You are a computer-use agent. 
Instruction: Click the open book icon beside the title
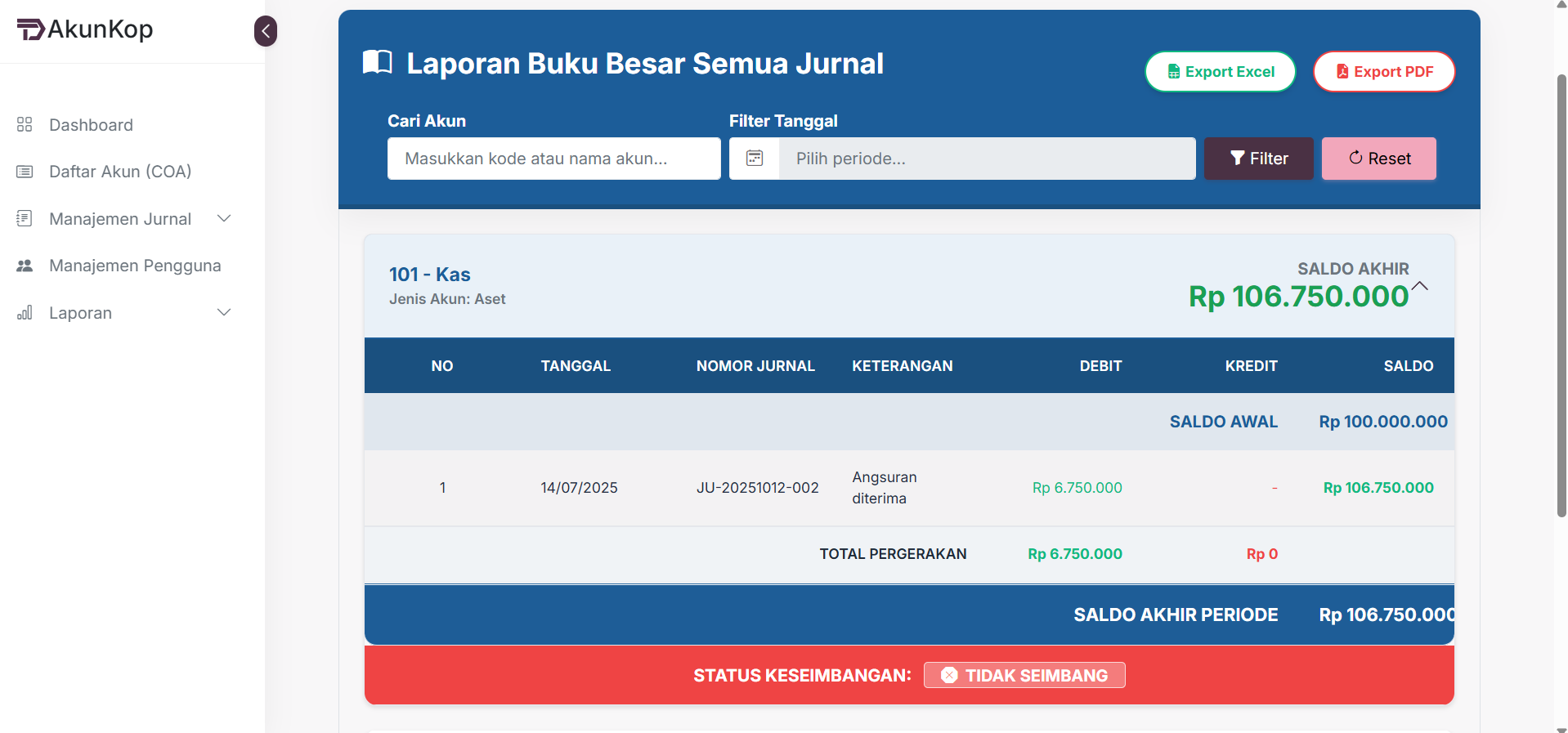coord(378,62)
